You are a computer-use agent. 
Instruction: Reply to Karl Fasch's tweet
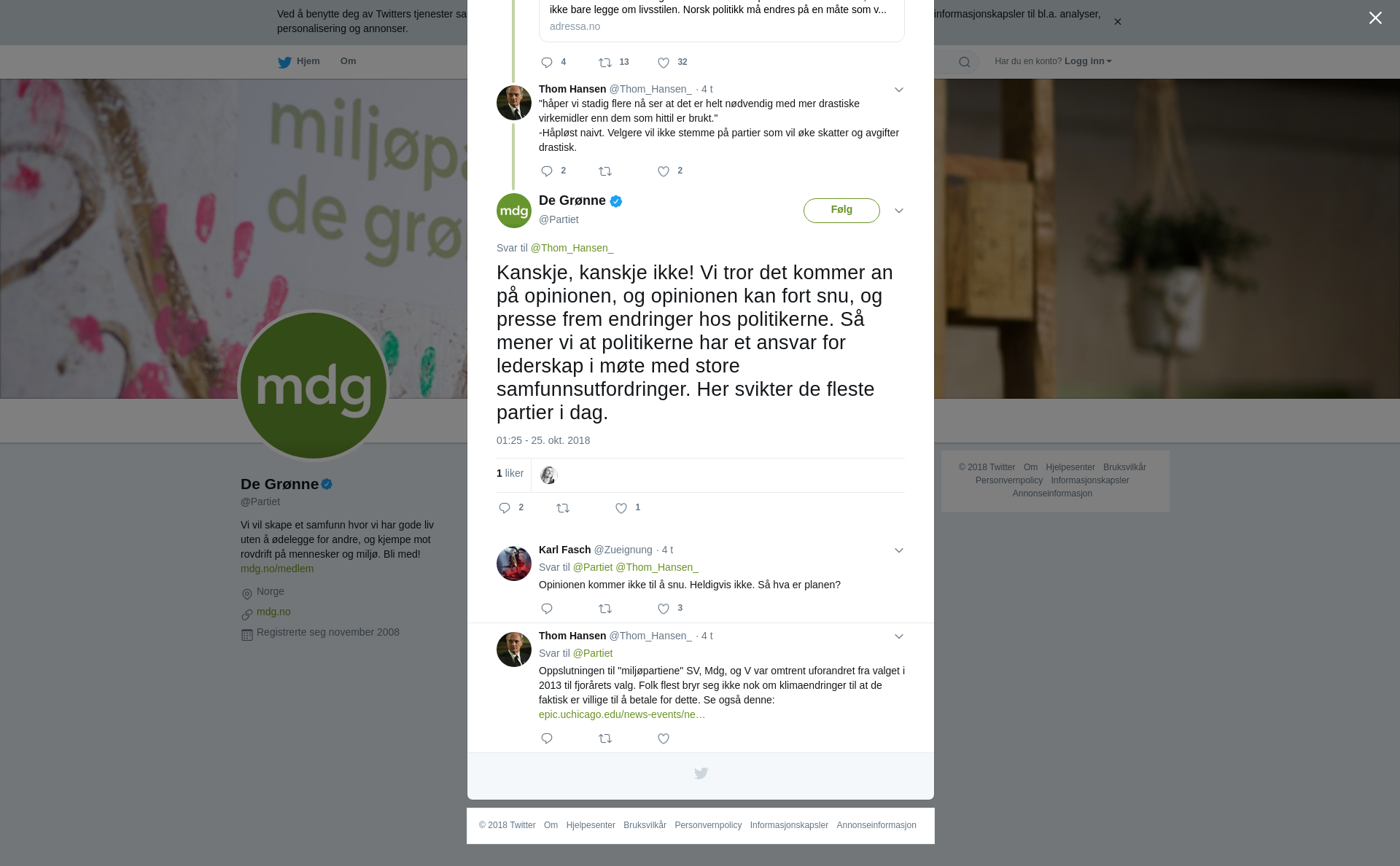(x=547, y=609)
